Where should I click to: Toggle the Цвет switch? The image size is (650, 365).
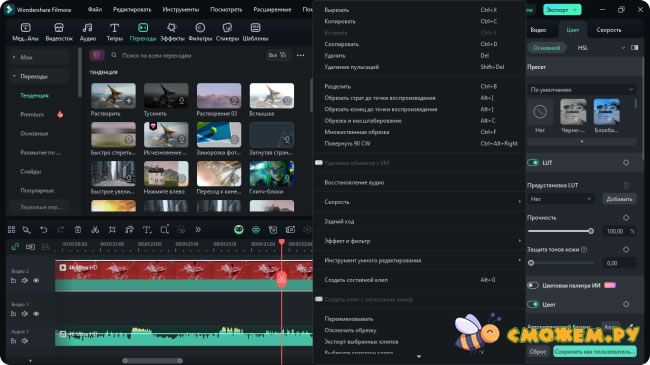(533, 304)
